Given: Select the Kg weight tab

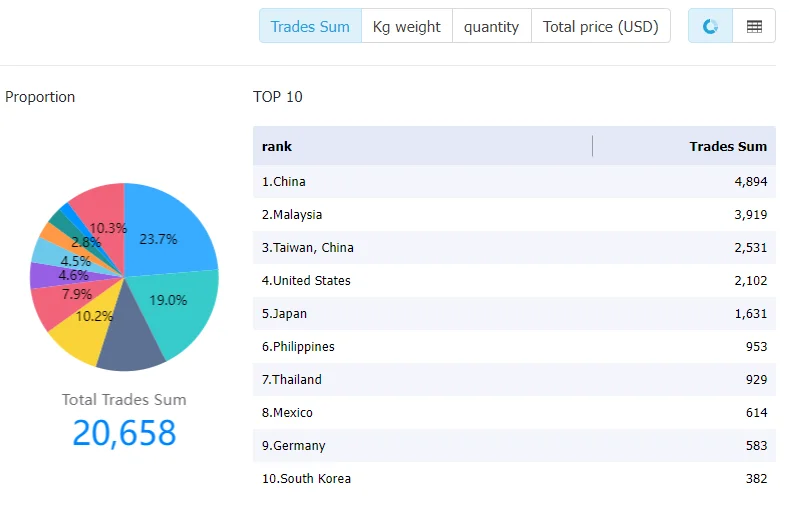Looking at the screenshot, I should [407, 26].
